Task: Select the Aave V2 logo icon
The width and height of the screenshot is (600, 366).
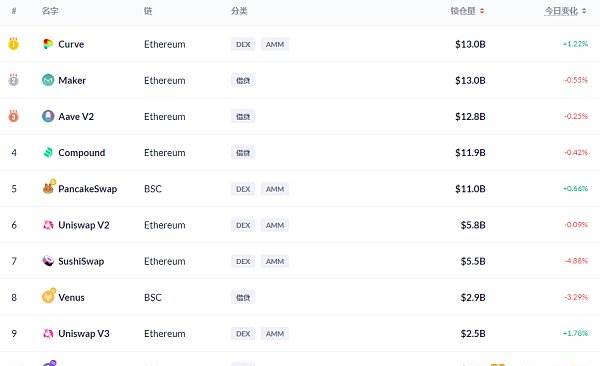Action: pos(48,116)
